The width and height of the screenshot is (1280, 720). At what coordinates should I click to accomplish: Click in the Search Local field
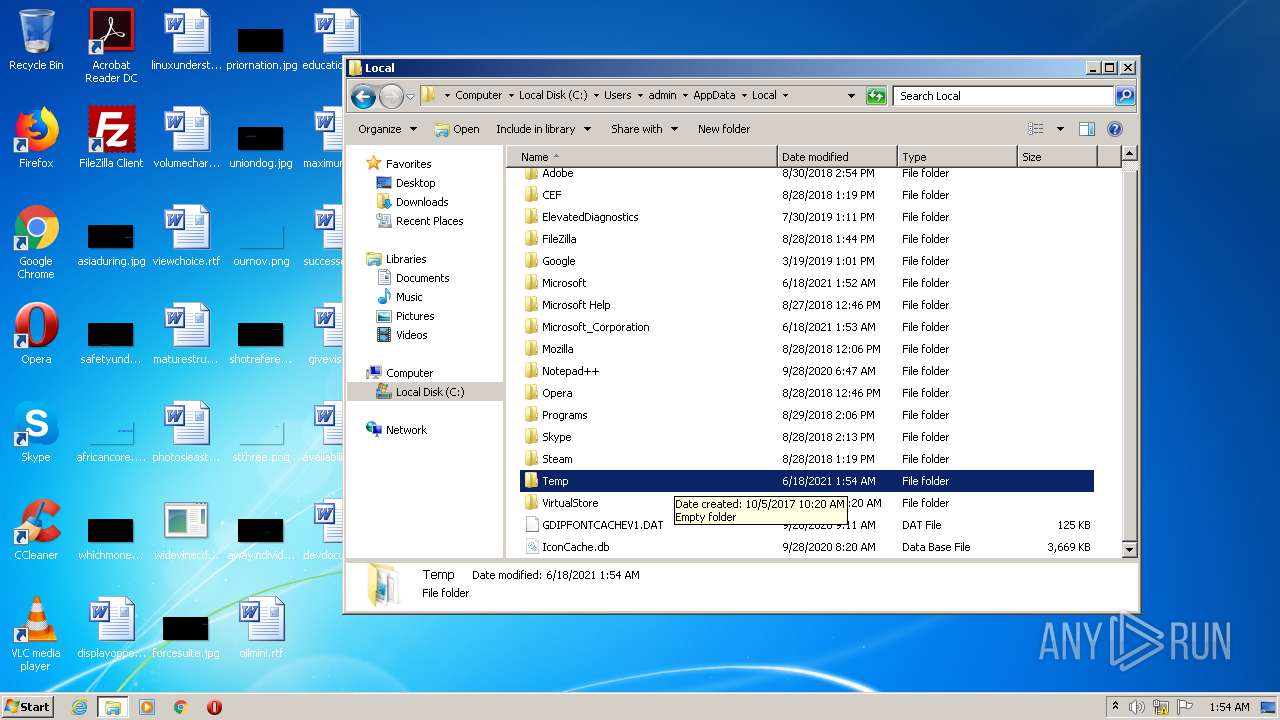pos(1003,96)
